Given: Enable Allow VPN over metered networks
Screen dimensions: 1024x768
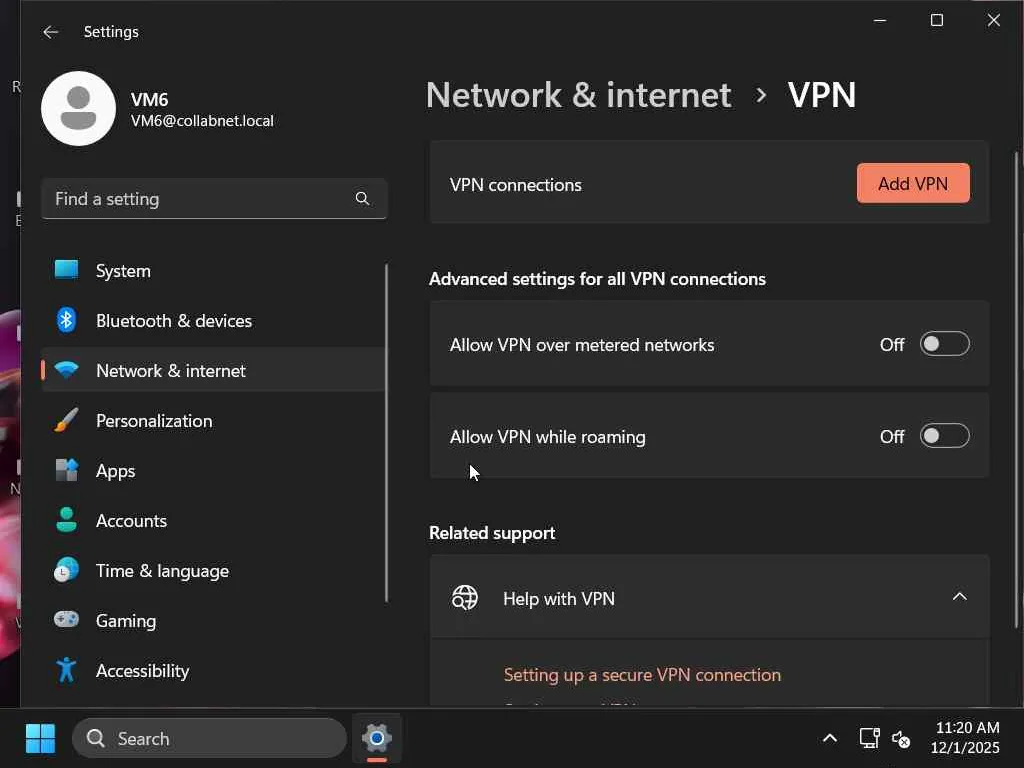Looking at the screenshot, I should point(944,344).
